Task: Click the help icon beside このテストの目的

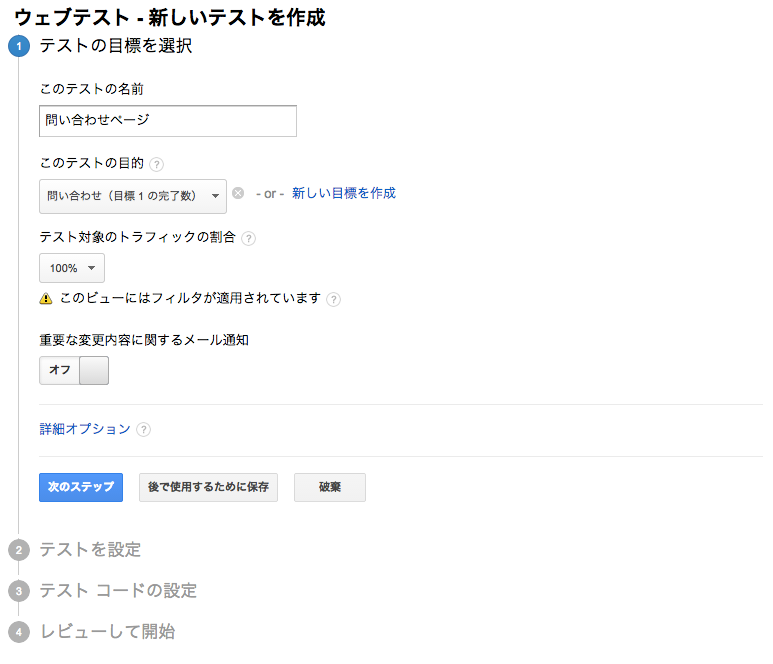Action: pos(157,164)
